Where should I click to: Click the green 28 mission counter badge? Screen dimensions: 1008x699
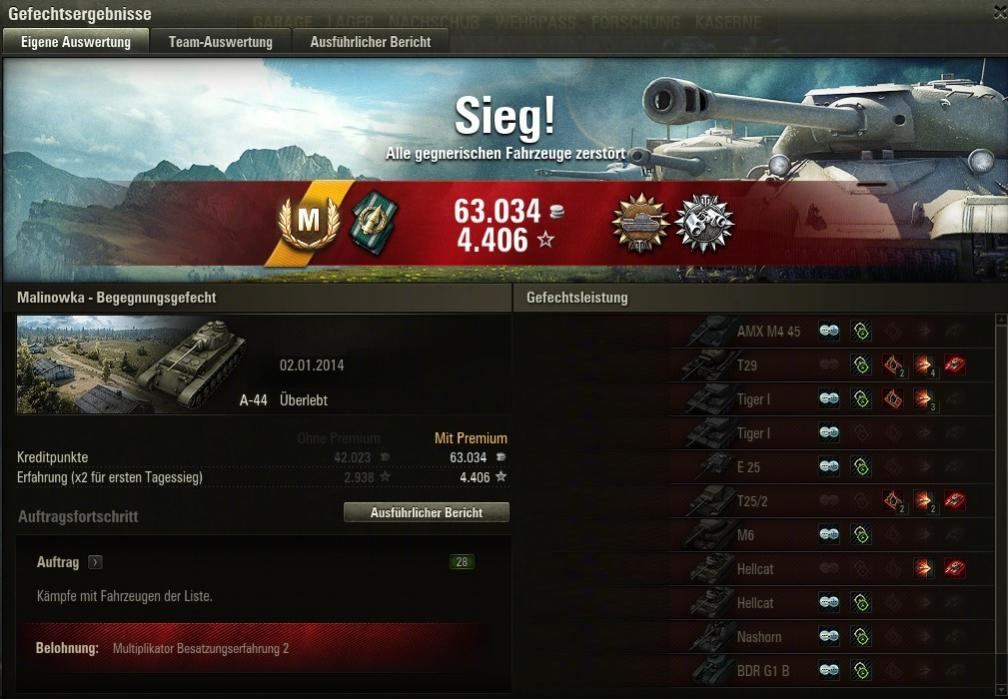point(462,562)
